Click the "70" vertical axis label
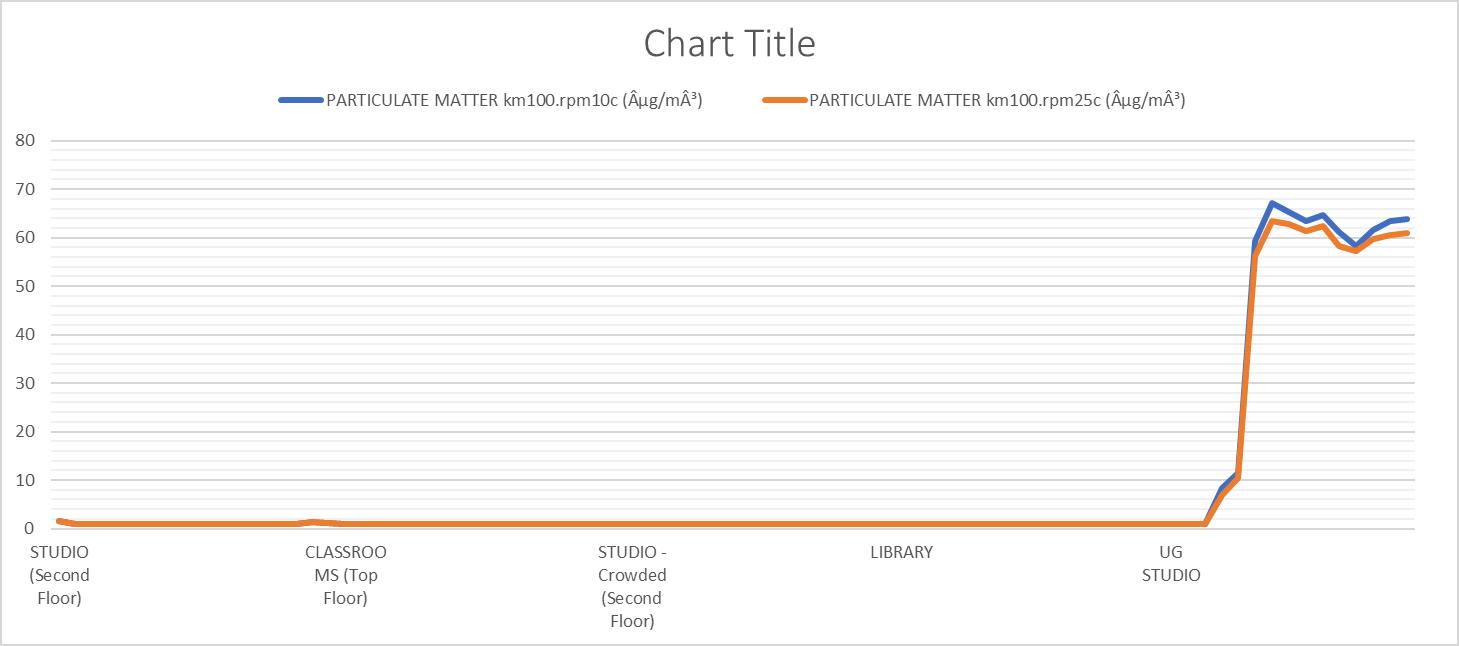Image resolution: width=1459 pixels, height=646 pixels. point(25,189)
